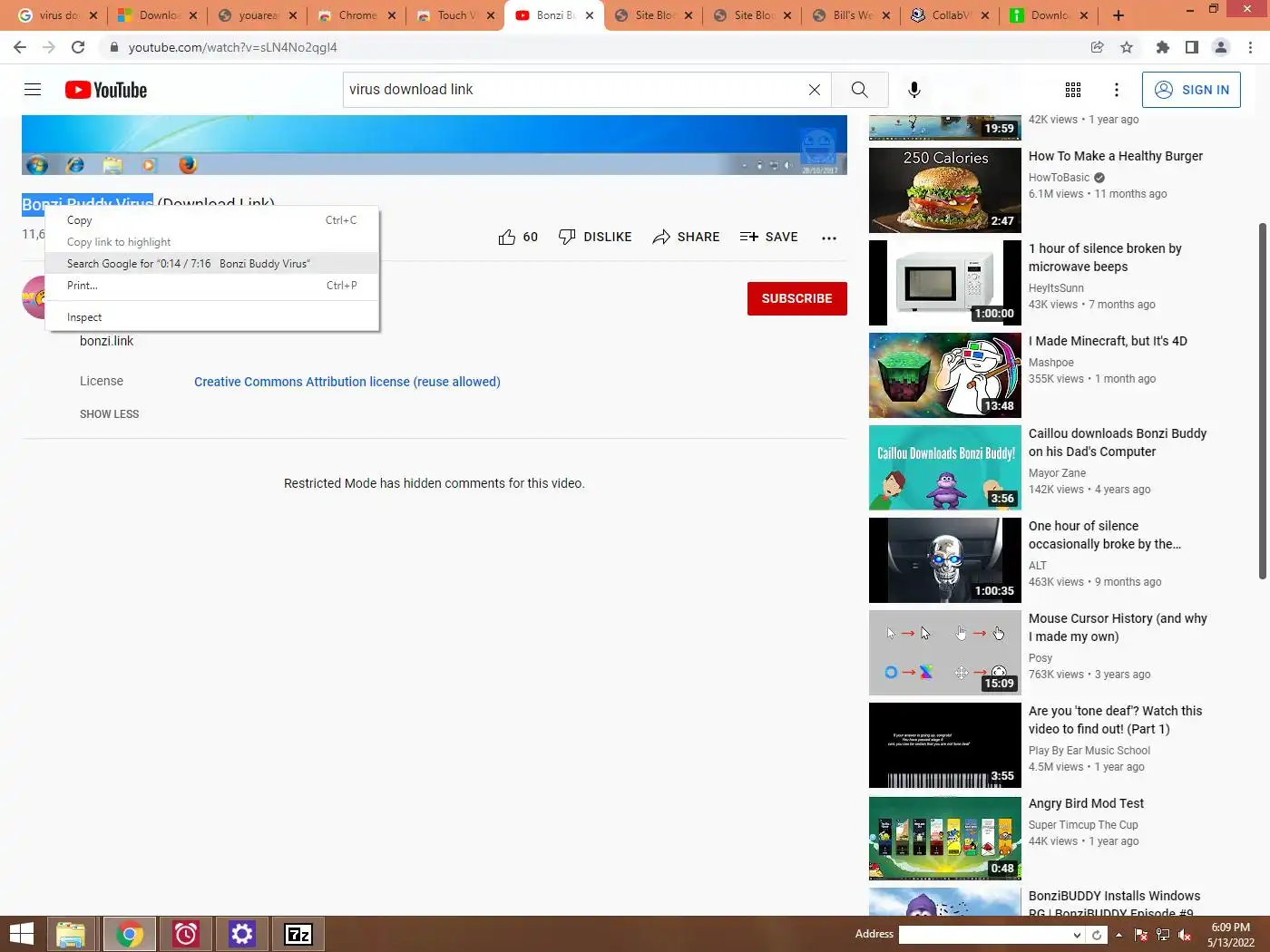Screen dimensions: 1270x952
Task: Reload the current page
Action: pos(78,47)
